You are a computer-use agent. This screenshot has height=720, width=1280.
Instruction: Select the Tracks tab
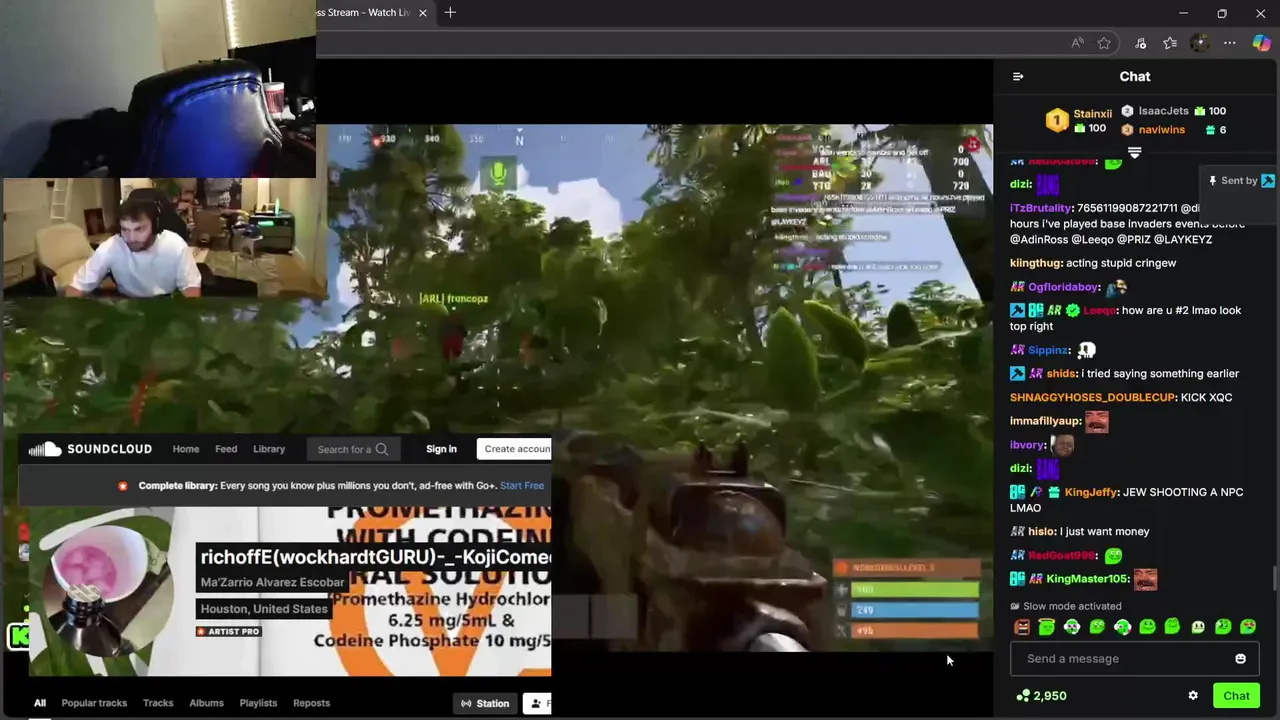pos(158,703)
